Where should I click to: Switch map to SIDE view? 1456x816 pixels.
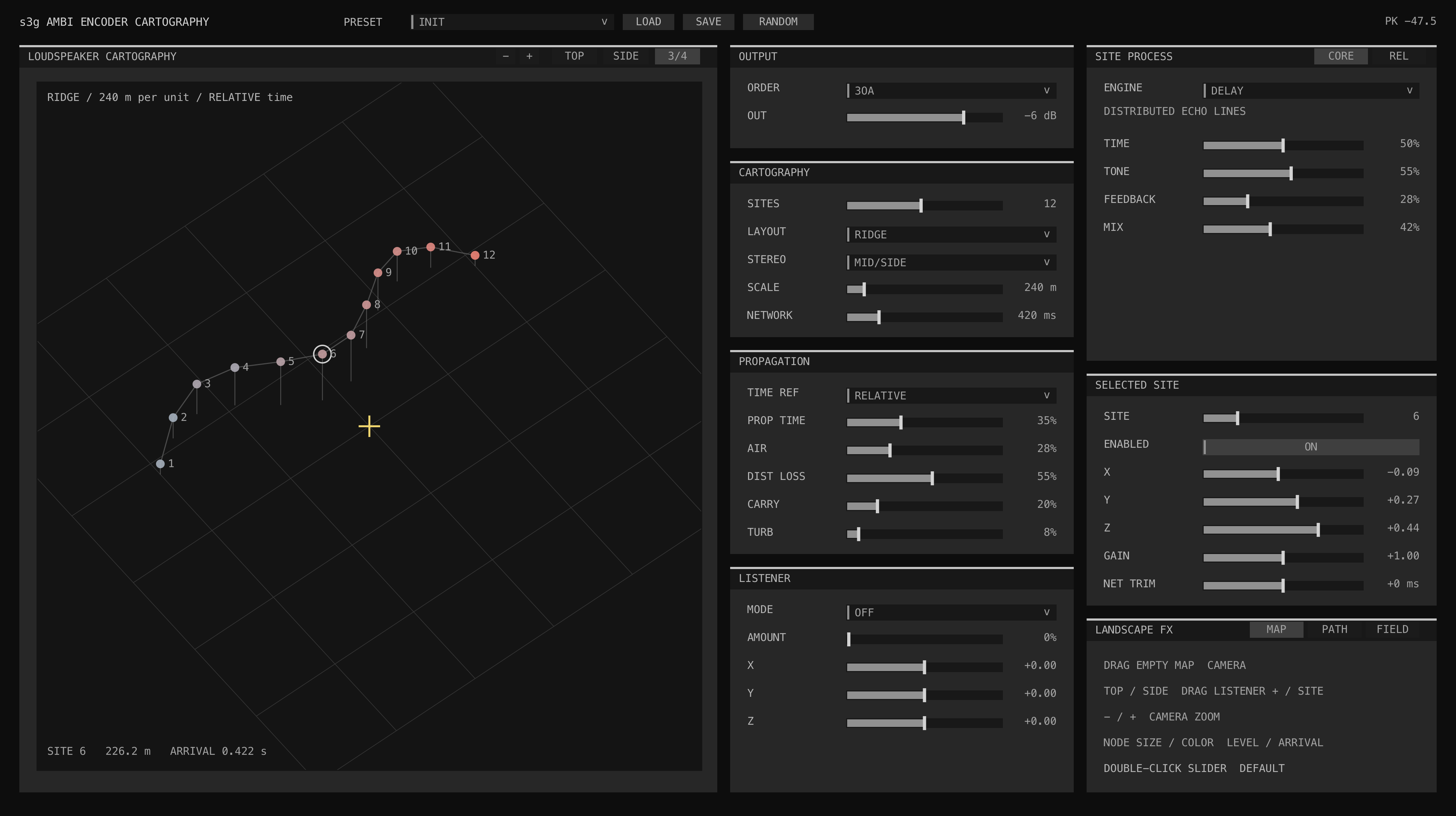point(626,56)
